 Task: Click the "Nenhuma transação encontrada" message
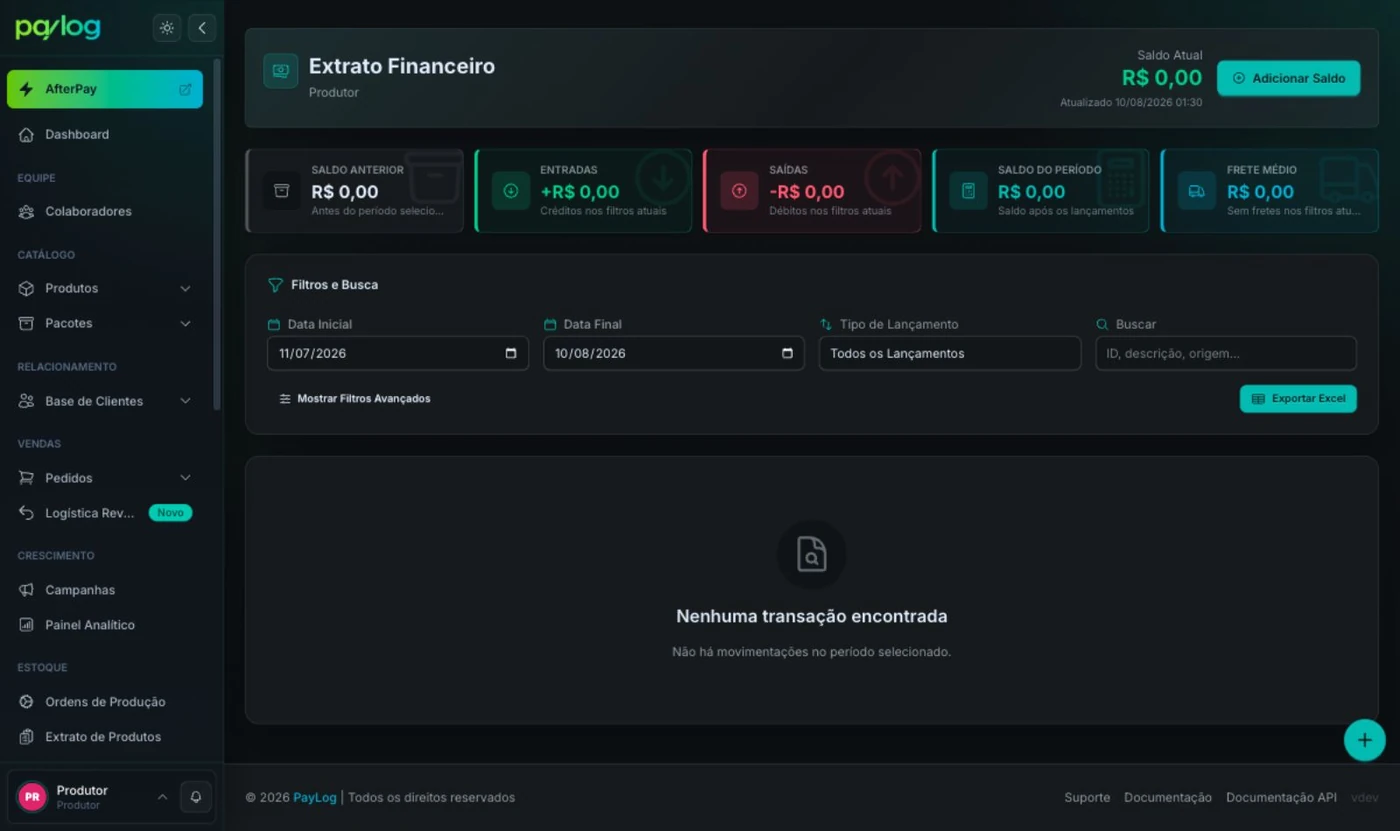click(x=812, y=616)
